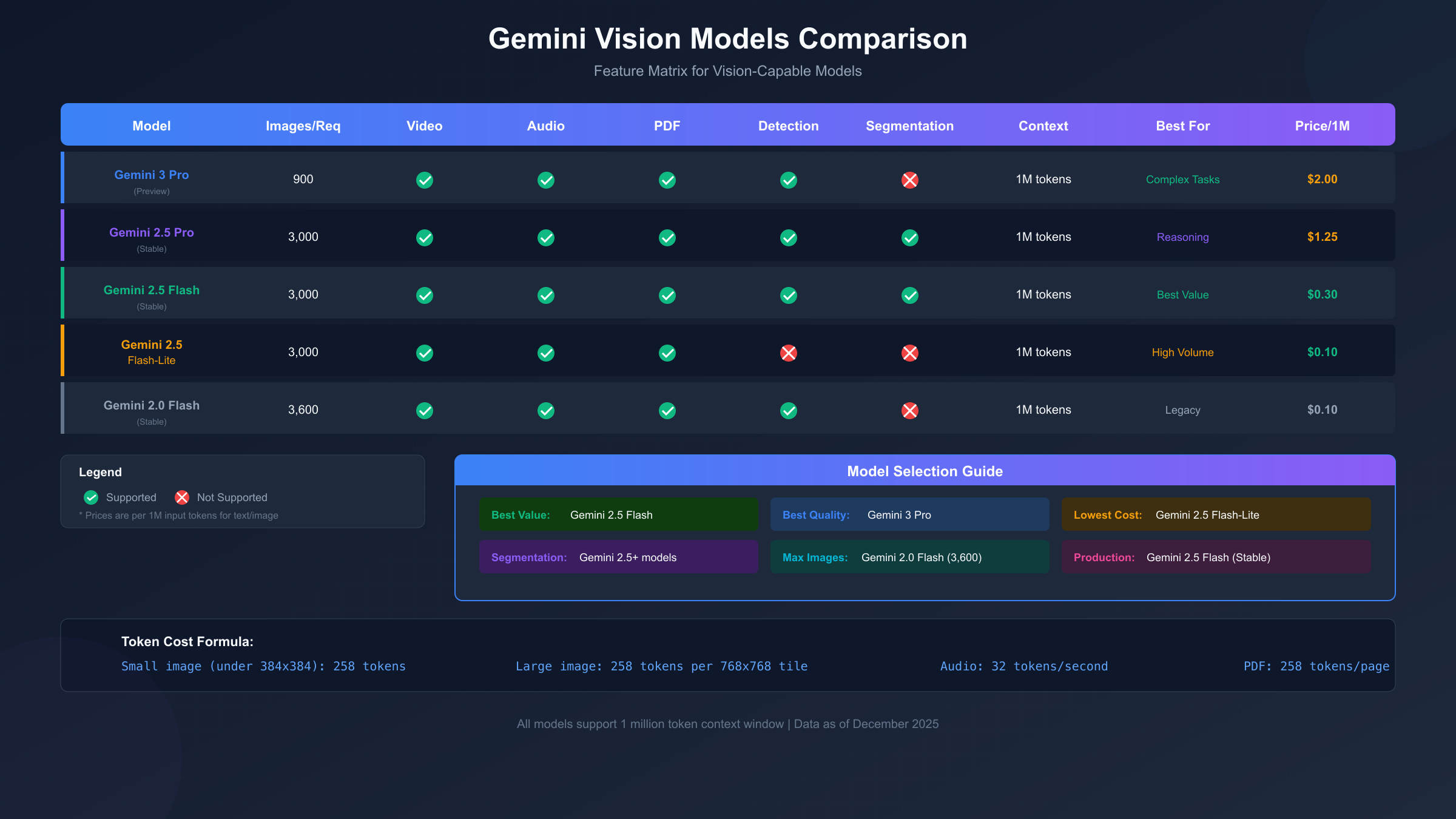Click the purple Segmentation color swatch card
The width and height of the screenshot is (1456, 819).
tap(618, 556)
